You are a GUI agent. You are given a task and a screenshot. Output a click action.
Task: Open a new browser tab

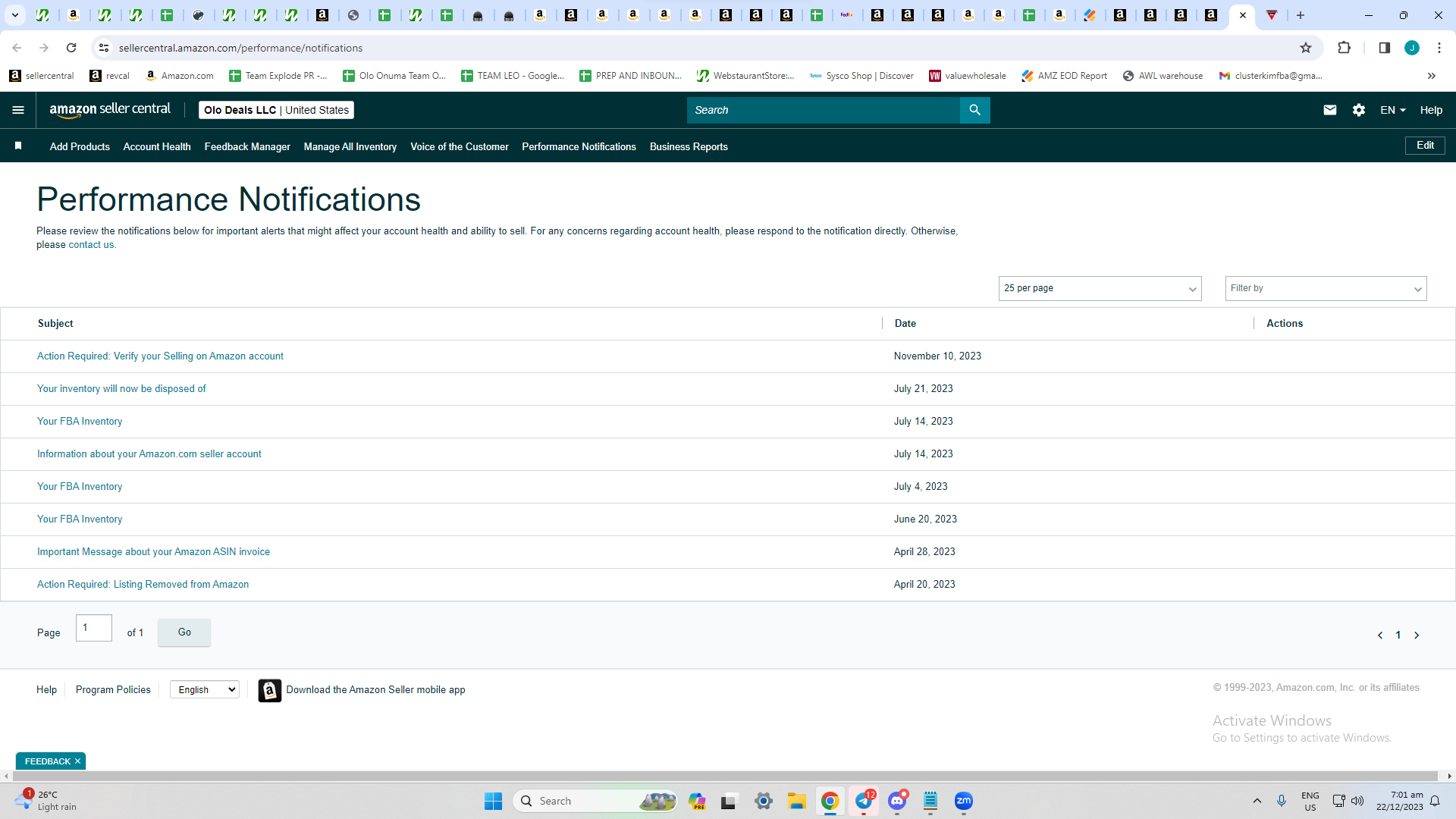[1300, 15]
